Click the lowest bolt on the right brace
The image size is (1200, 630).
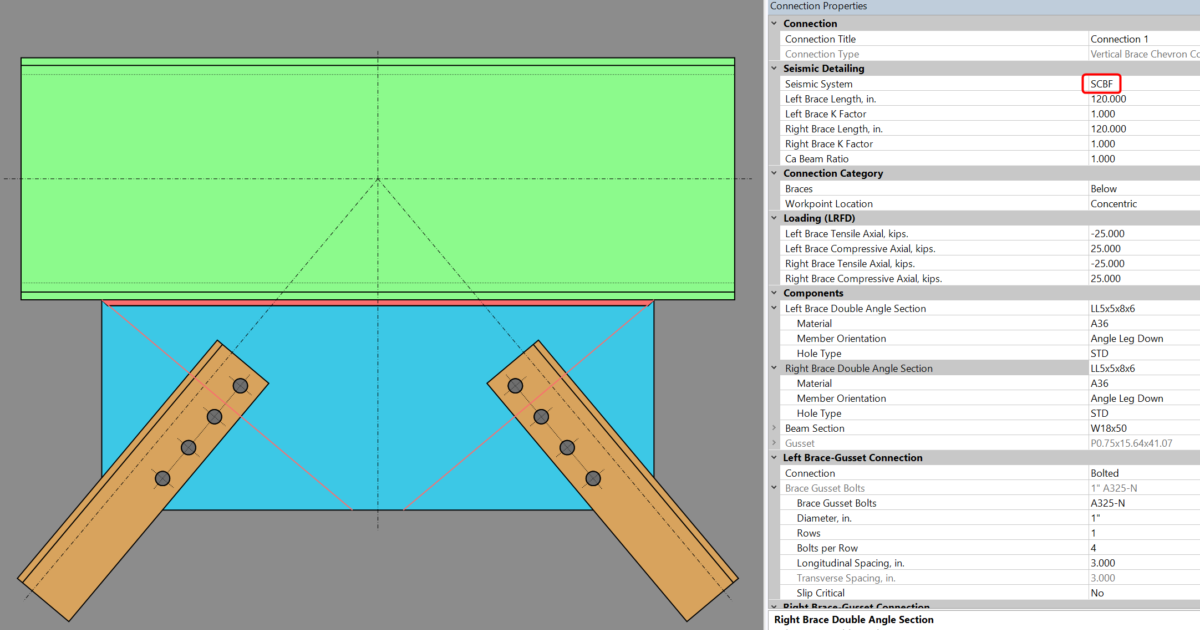point(593,478)
